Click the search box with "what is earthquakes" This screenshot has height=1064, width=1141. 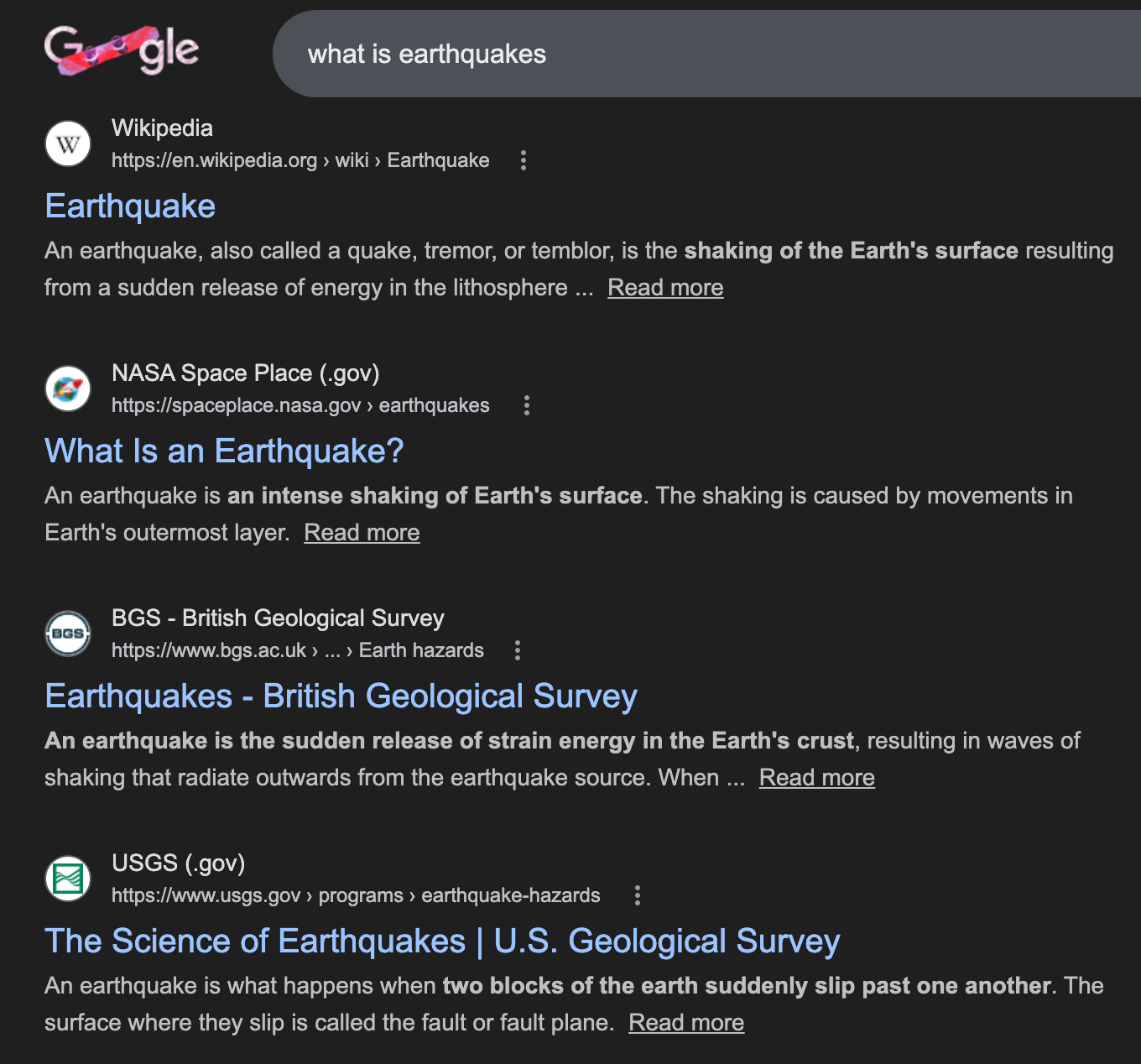pyautogui.click(x=671, y=55)
